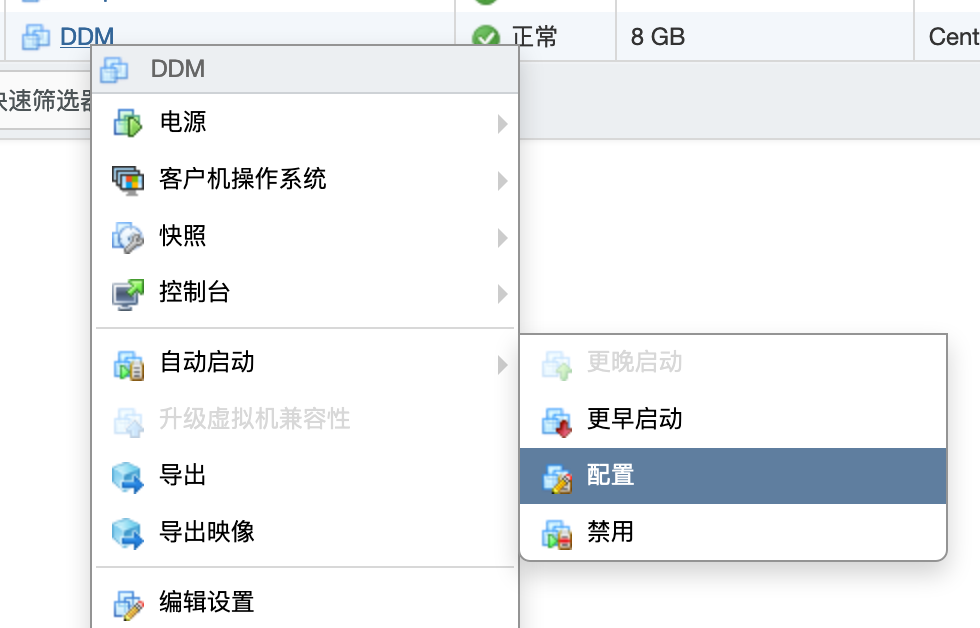Click the green 正常 status checkmark
The width and height of the screenshot is (980, 628).
tap(486, 36)
